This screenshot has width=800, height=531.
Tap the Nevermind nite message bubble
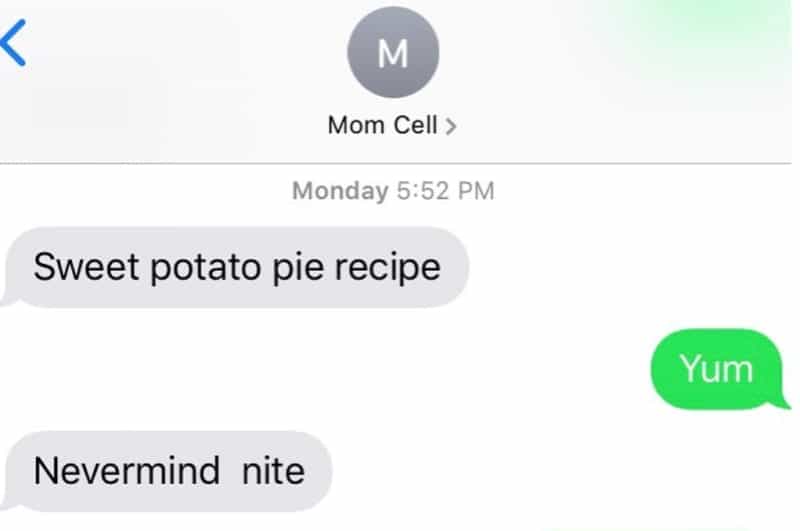click(168, 471)
